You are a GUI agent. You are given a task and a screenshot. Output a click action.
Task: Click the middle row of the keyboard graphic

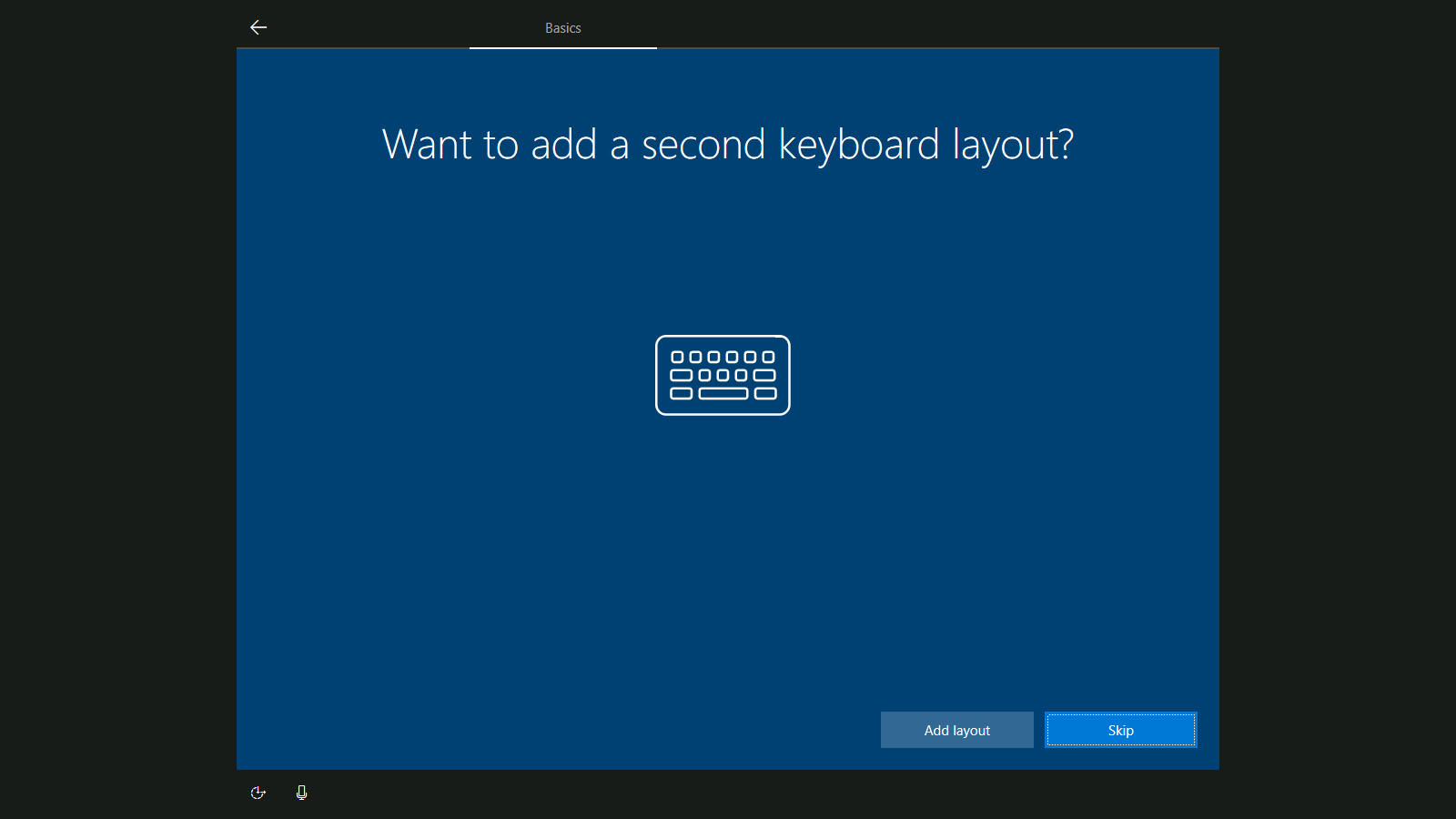tap(723, 375)
